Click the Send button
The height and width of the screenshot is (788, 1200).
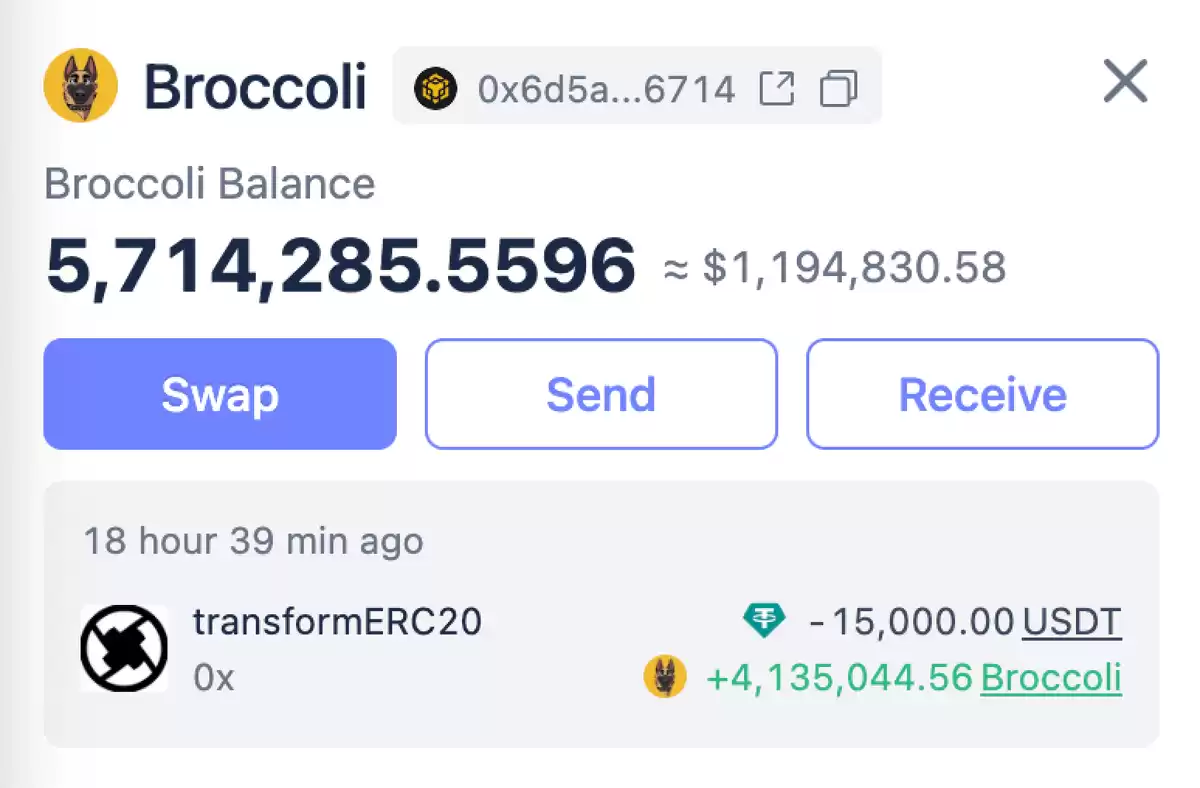tap(601, 394)
